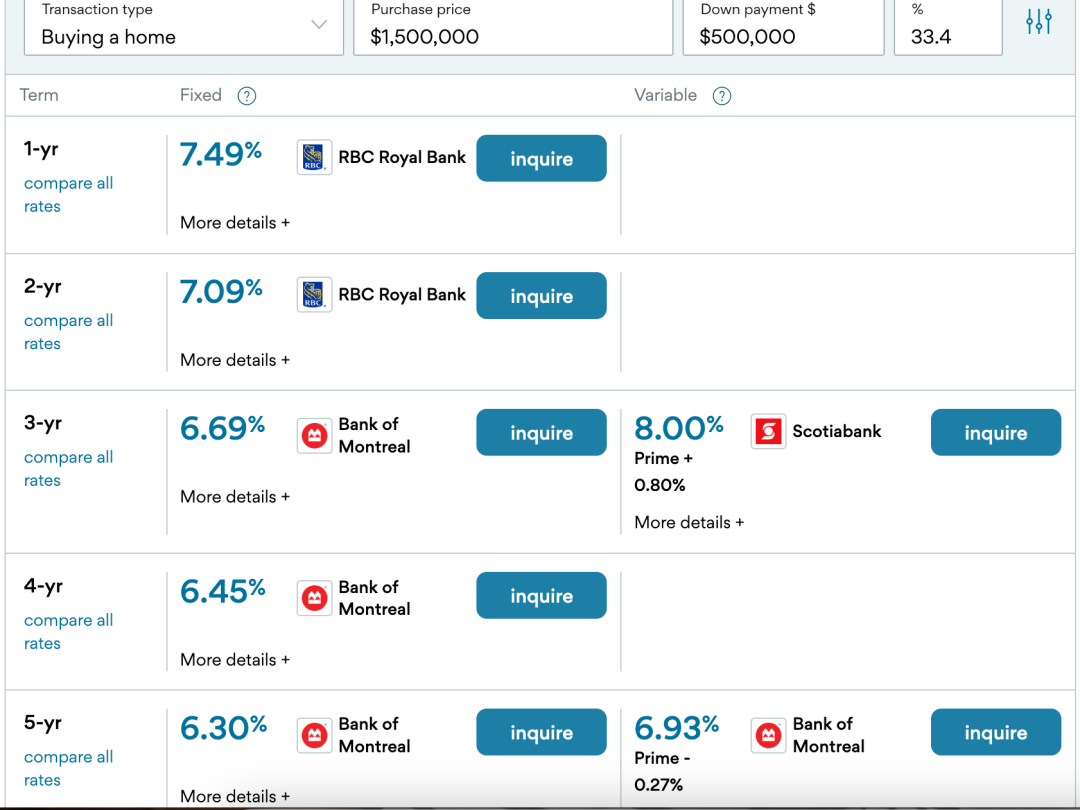Click the RBC Royal Bank logo in 1-yr row

click(x=314, y=158)
